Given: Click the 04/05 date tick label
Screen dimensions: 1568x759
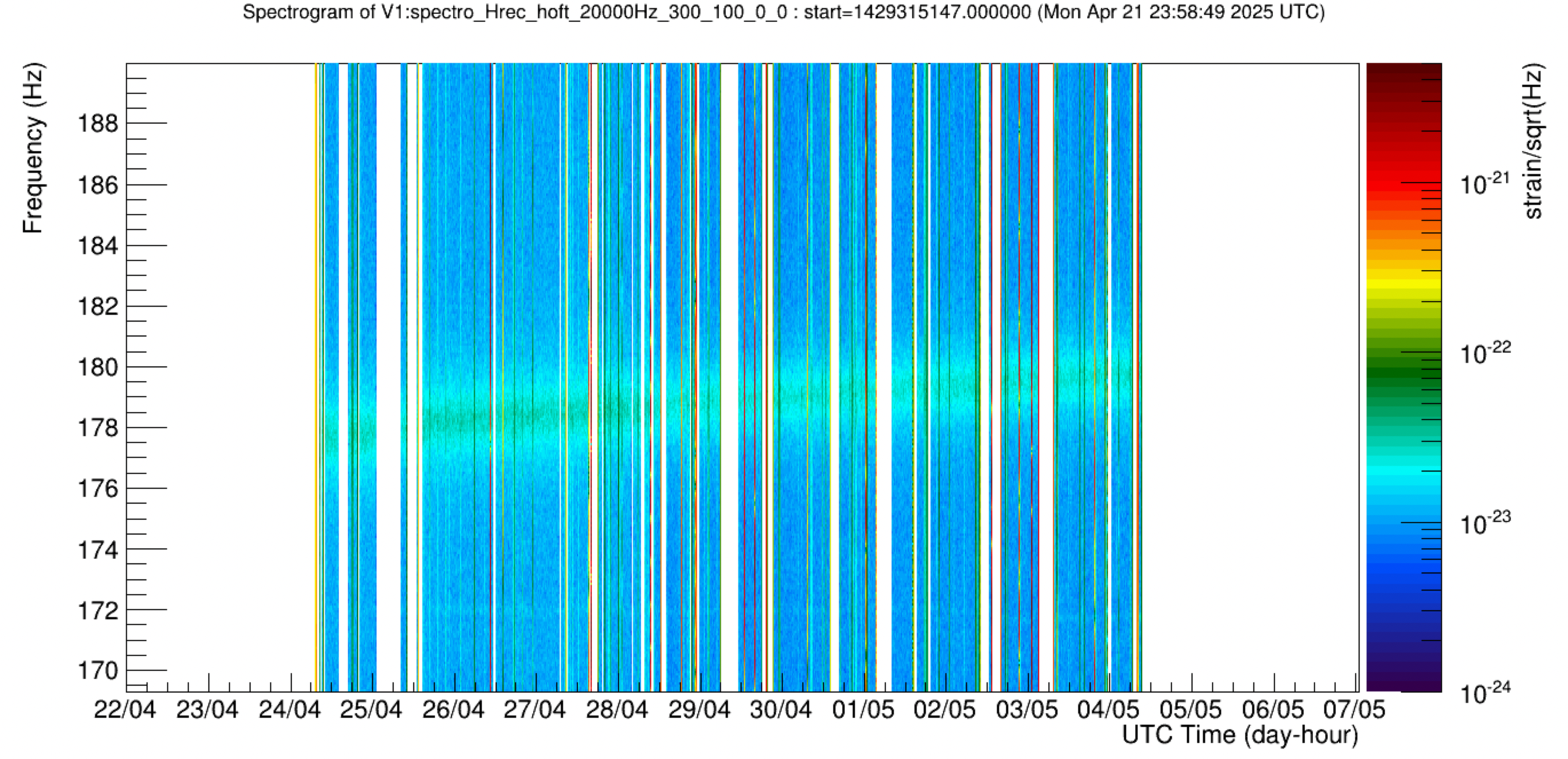Looking at the screenshot, I should (x=1108, y=710).
